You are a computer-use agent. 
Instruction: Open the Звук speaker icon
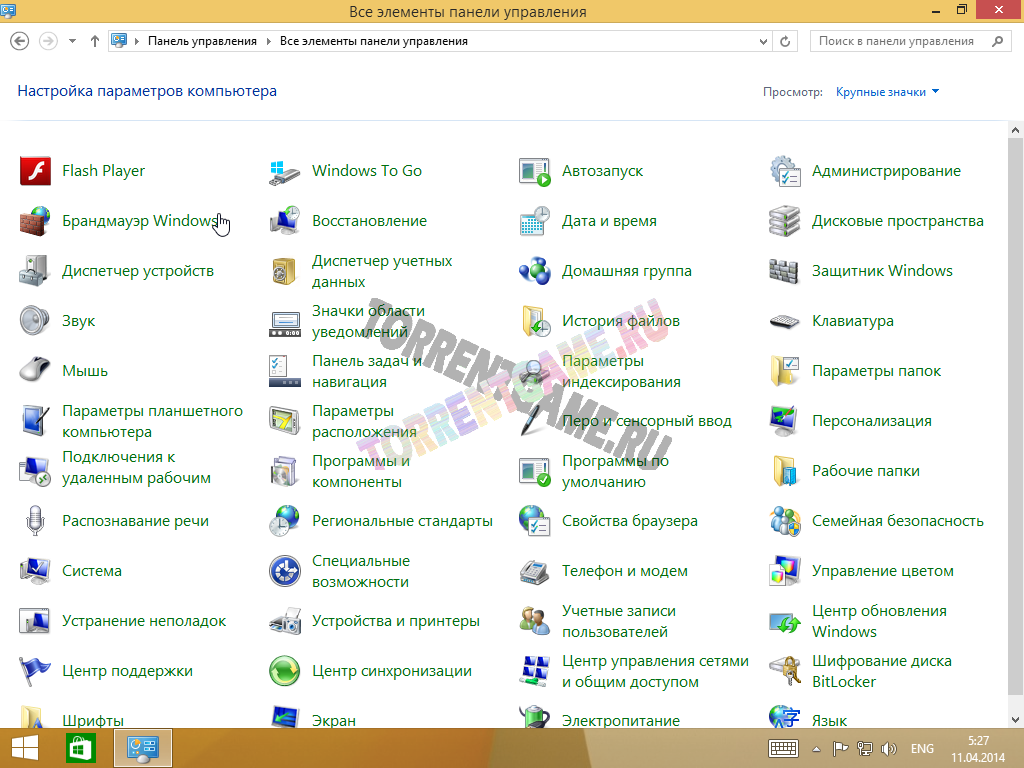point(35,321)
